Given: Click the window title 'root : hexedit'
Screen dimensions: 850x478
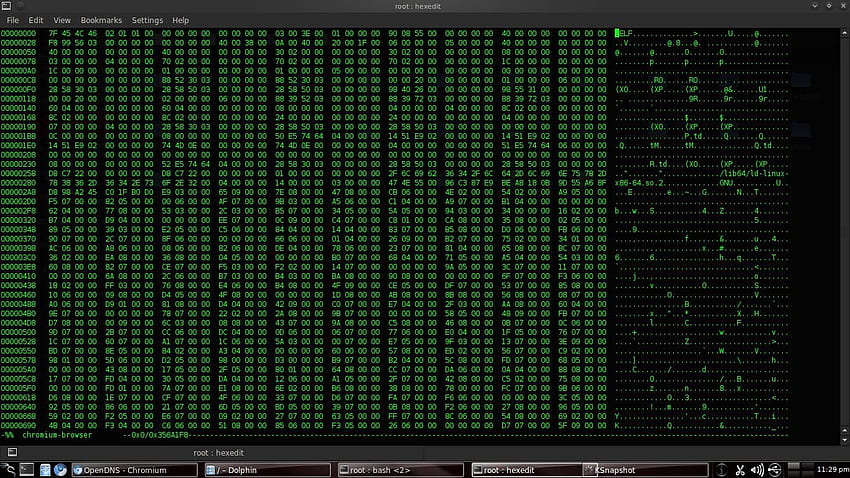Looking at the screenshot, I should point(417,6).
